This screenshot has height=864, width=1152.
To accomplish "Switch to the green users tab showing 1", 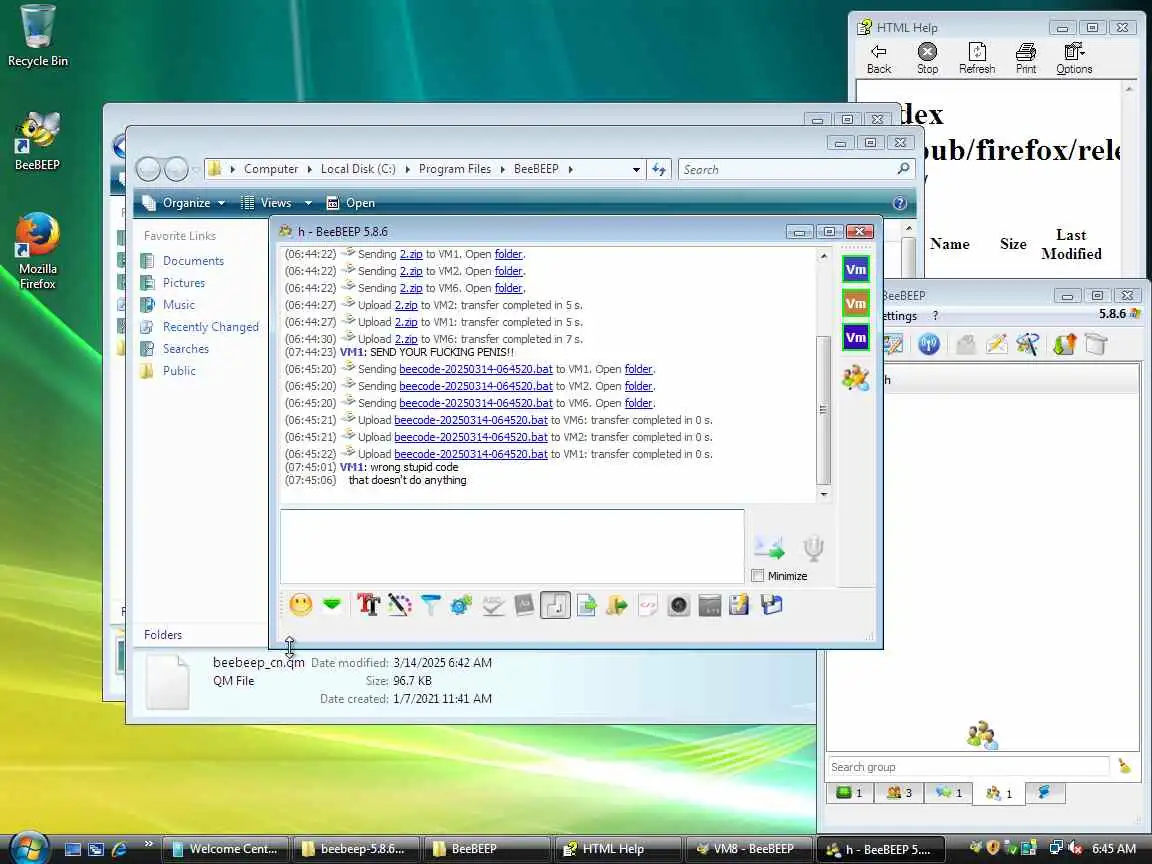I will (x=849, y=793).
